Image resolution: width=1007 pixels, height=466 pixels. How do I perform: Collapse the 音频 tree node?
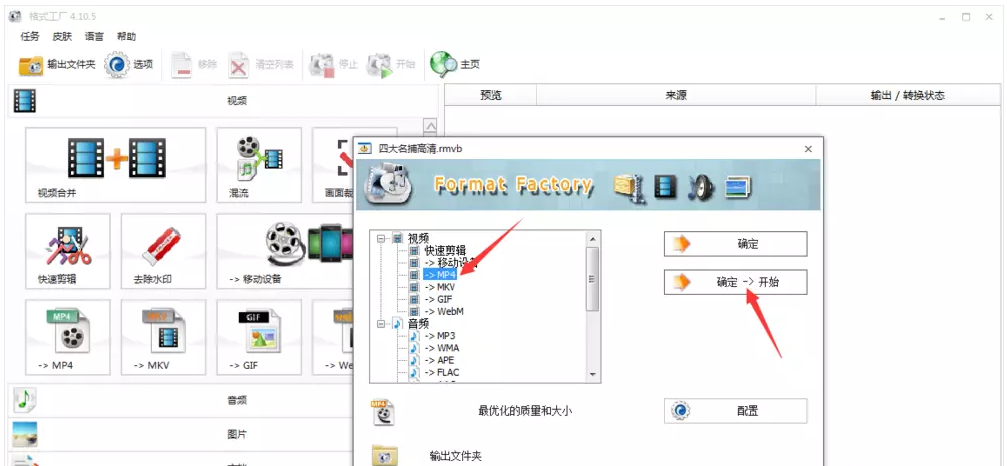coord(381,324)
